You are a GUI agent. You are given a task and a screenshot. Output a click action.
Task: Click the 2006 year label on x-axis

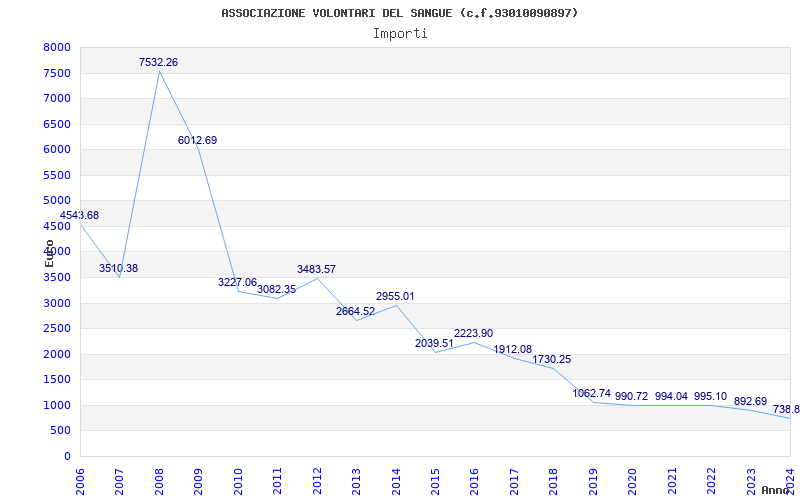(80, 482)
